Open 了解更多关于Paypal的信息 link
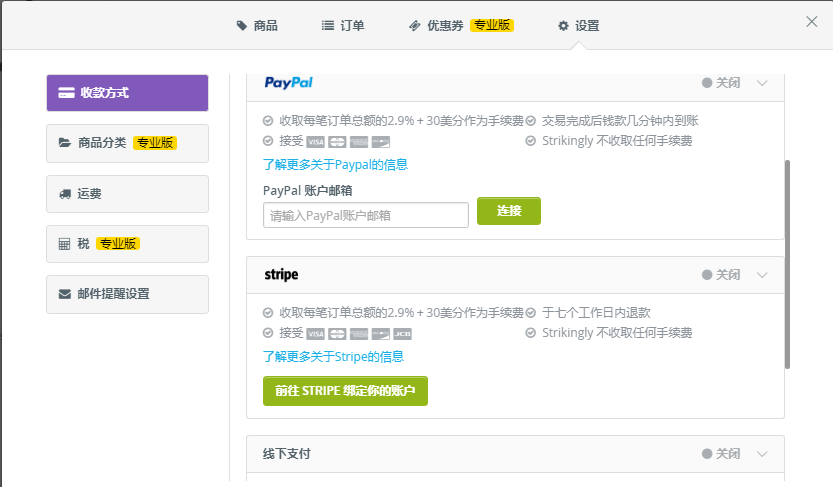 [x=335, y=165]
